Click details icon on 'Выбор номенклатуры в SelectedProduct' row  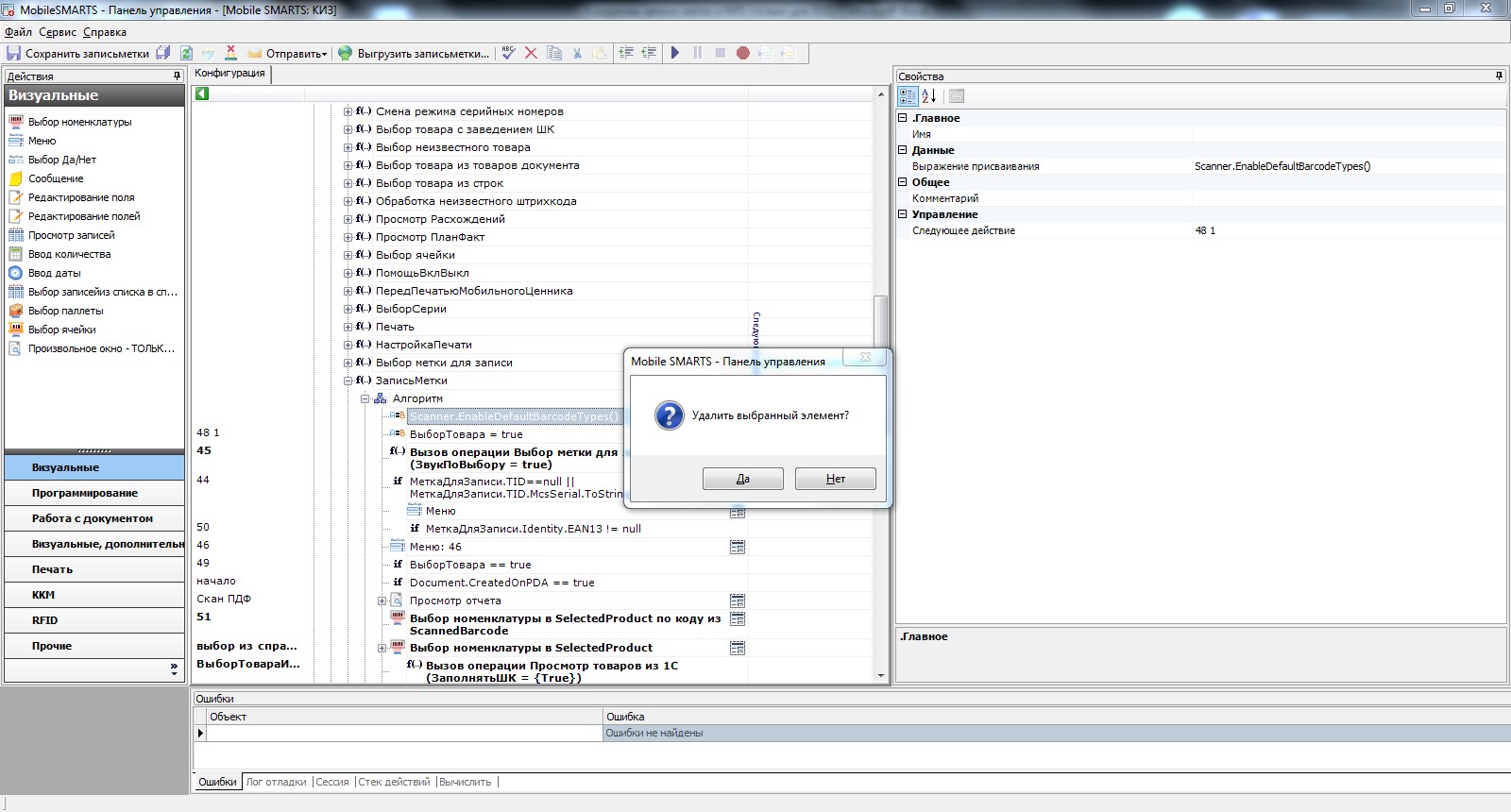pyautogui.click(x=738, y=648)
